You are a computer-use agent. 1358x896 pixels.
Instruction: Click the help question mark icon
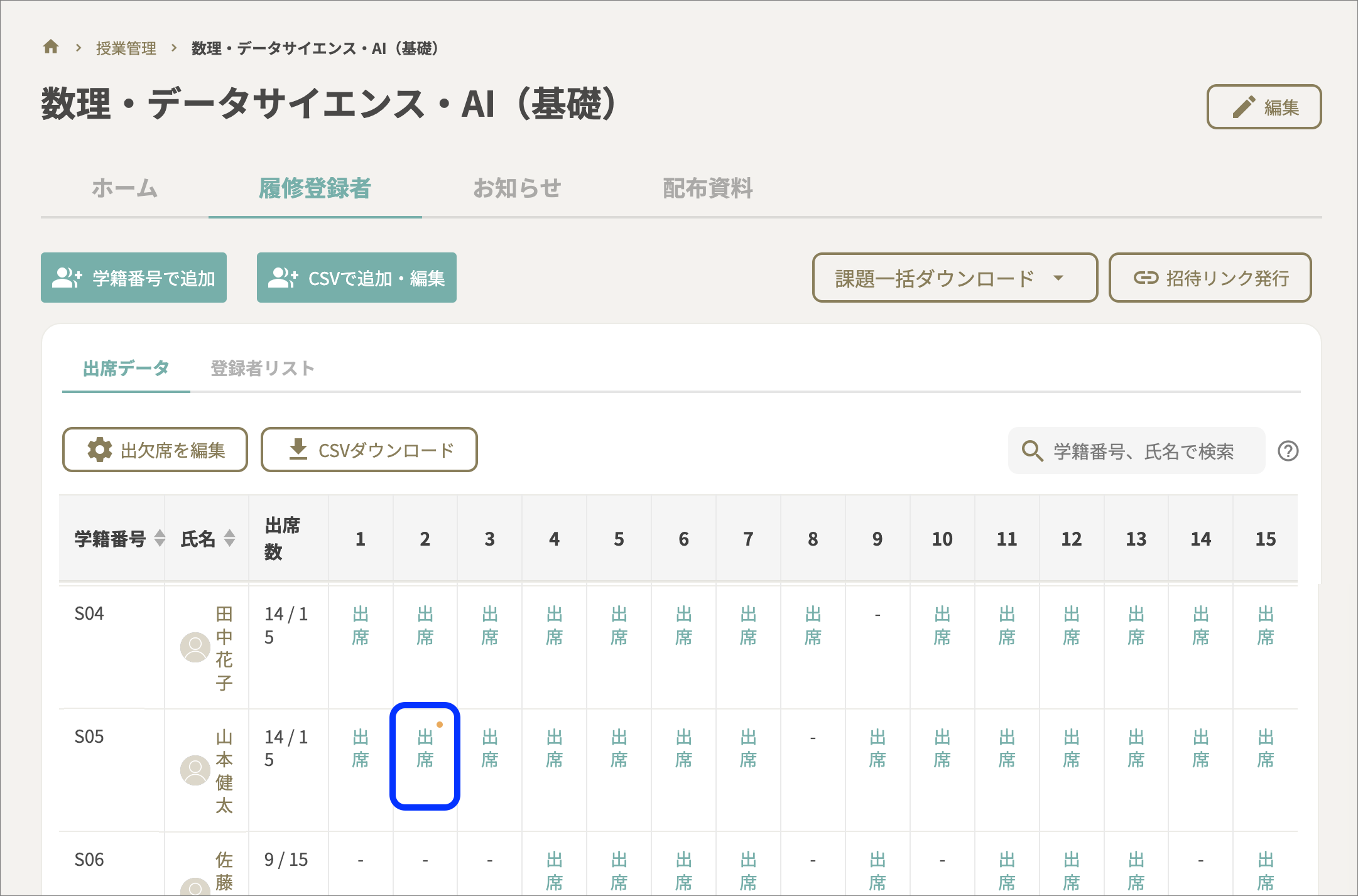[1288, 451]
